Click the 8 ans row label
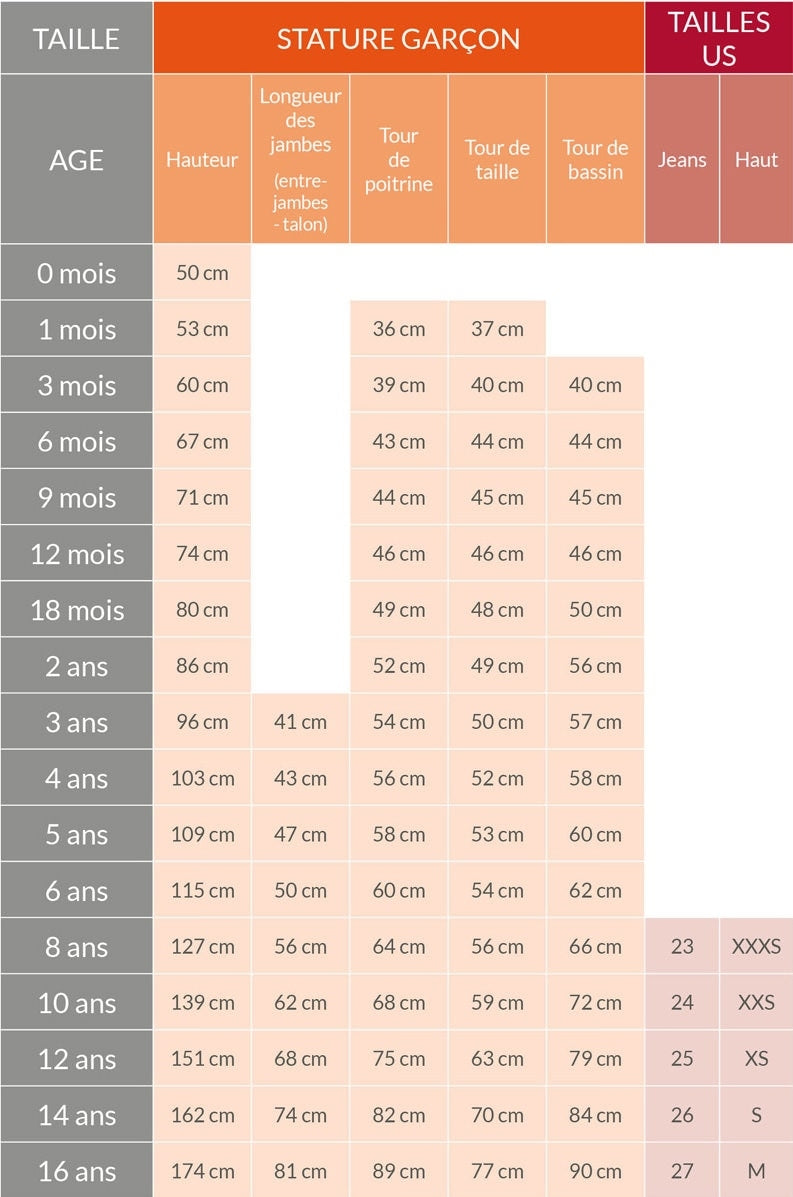The image size is (793, 1197). tap(76, 947)
